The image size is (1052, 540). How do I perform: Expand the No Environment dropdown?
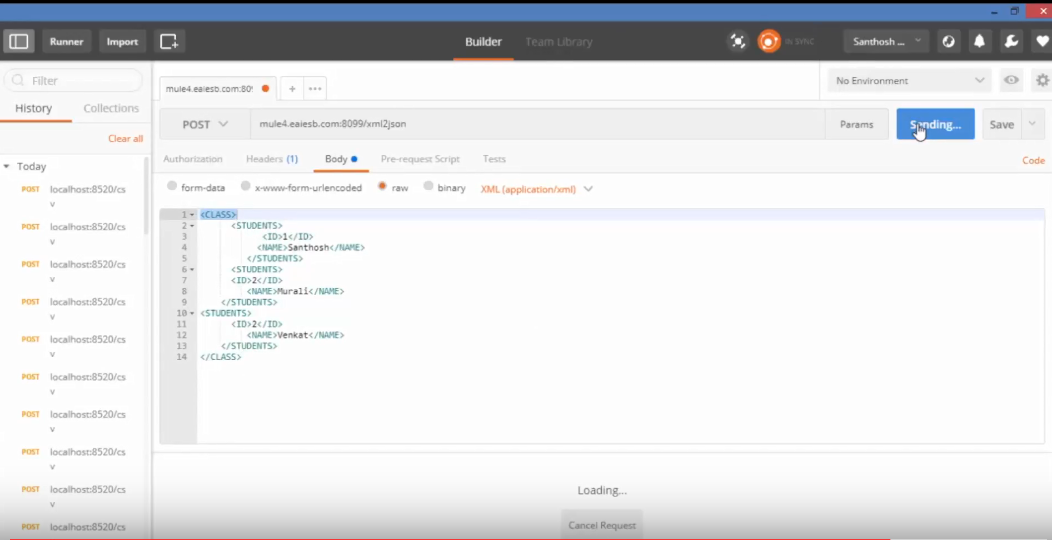pos(909,80)
